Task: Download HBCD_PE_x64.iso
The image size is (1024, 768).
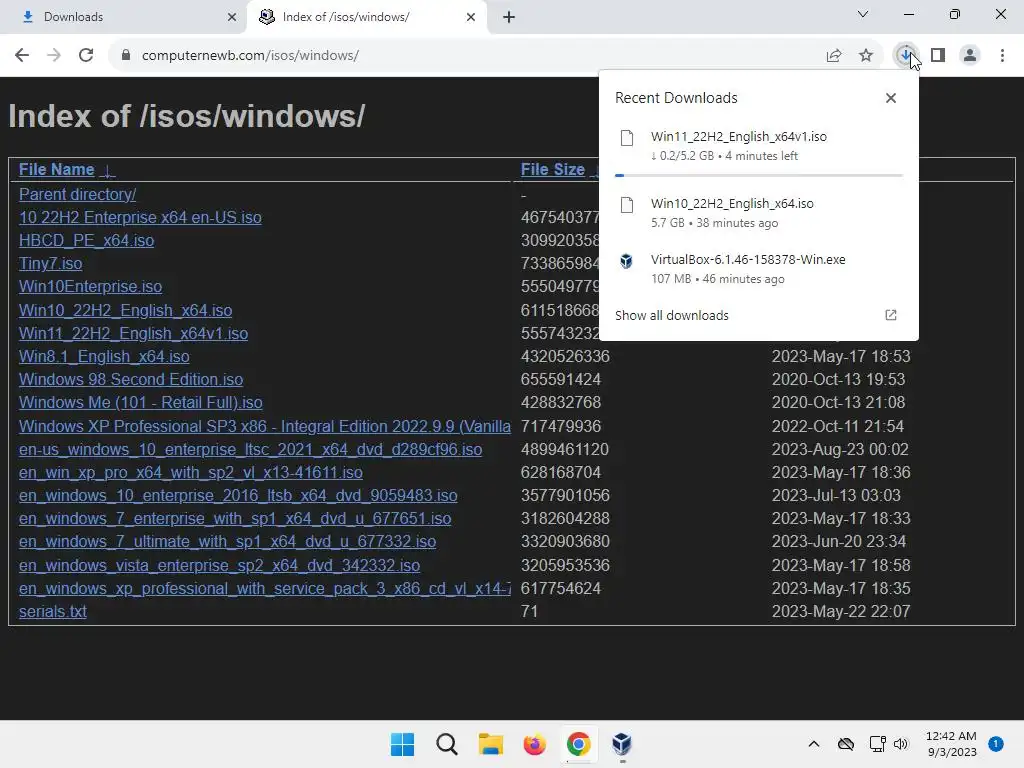Action: [86, 240]
